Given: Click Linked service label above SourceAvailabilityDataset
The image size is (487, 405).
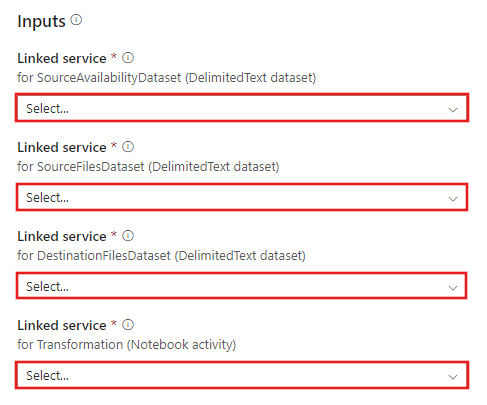Looking at the screenshot, I should point(62,58).
